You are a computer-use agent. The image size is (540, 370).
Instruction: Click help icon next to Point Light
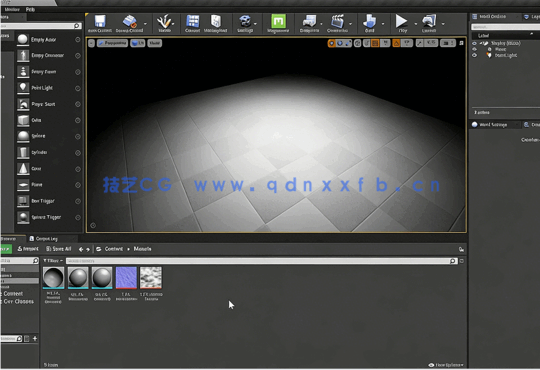tap(78, 88)
